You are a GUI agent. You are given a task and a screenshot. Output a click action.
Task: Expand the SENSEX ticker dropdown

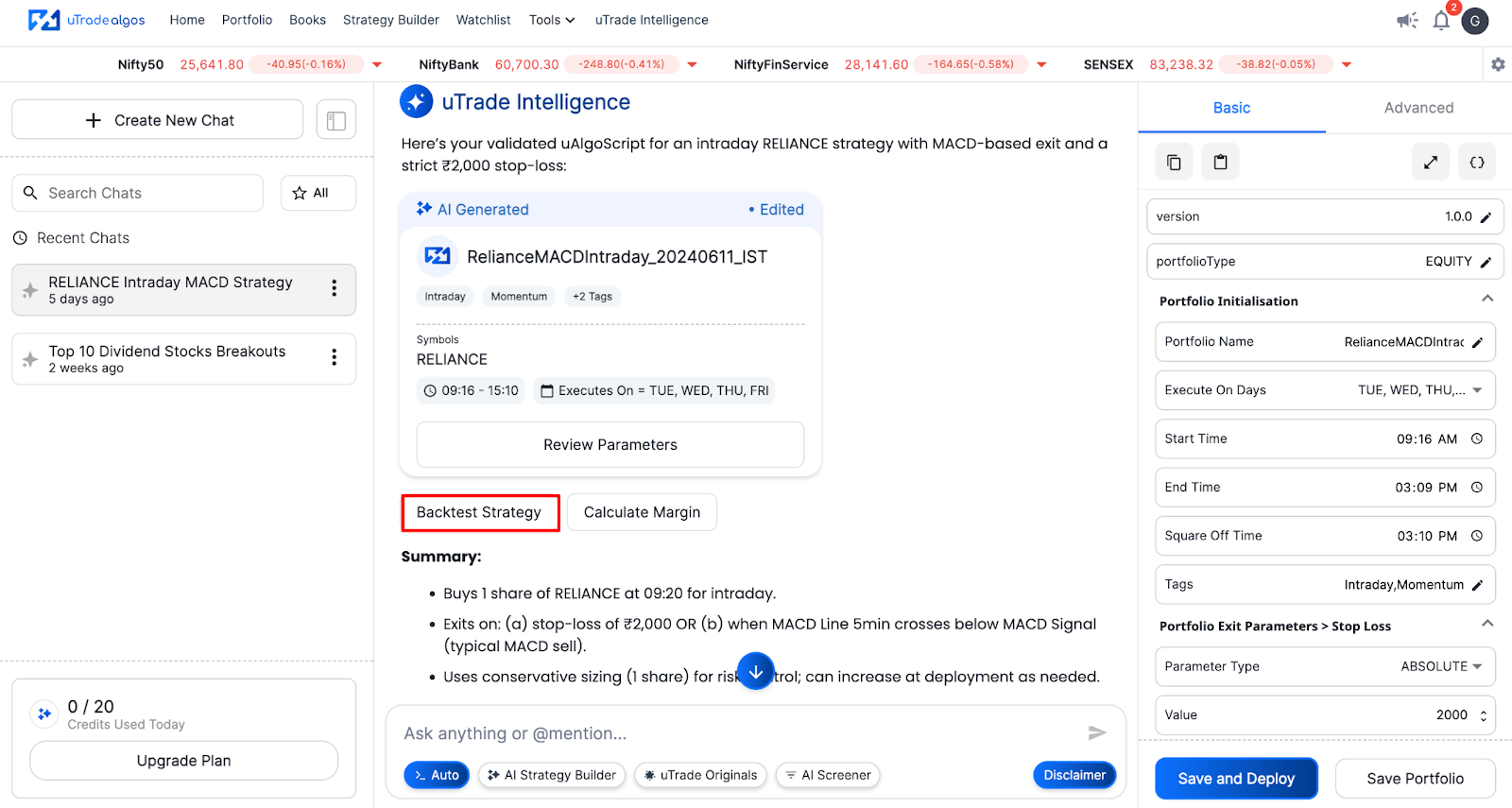coord(1347,65)
